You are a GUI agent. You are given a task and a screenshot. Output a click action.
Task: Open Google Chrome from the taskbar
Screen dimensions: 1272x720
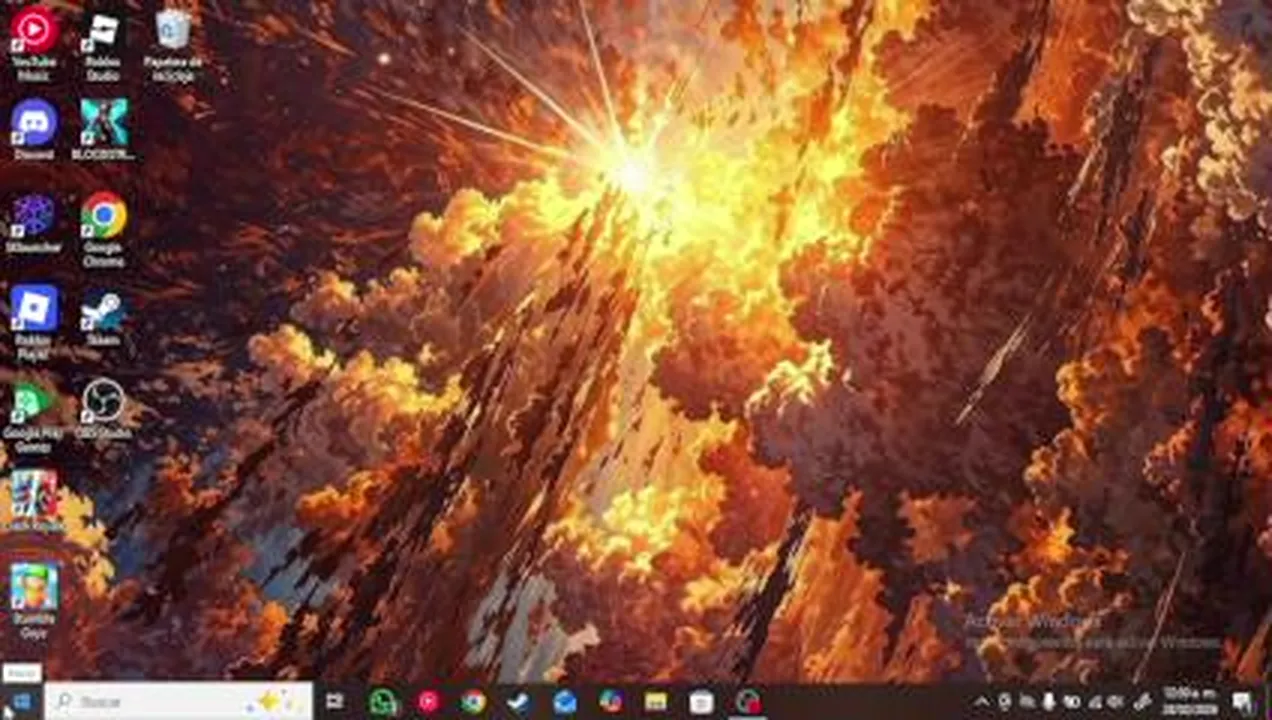473,702
